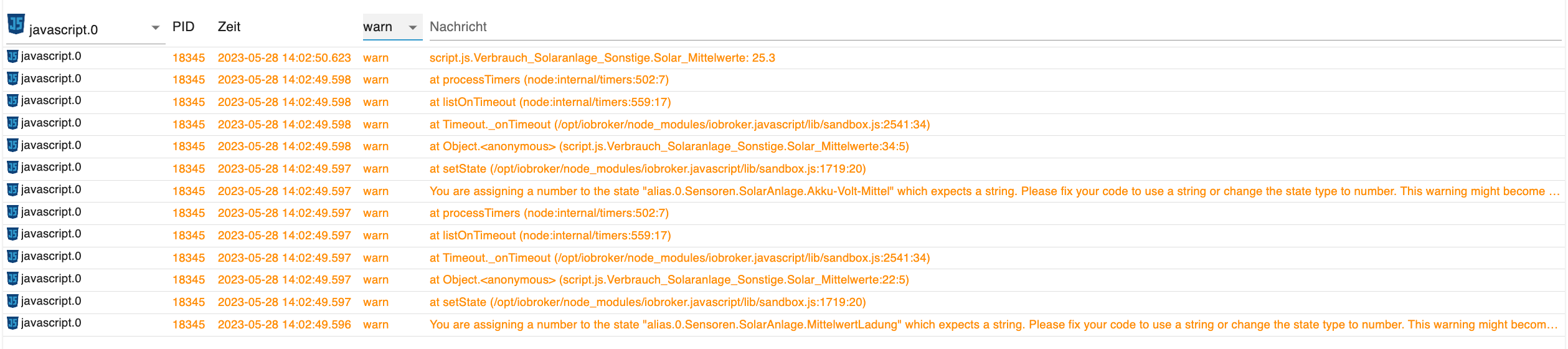Click the JS icon on the Solar_Mittelwerte:22:5 row
Screen dimensions: 1568x349
click(x=12, y=279)
